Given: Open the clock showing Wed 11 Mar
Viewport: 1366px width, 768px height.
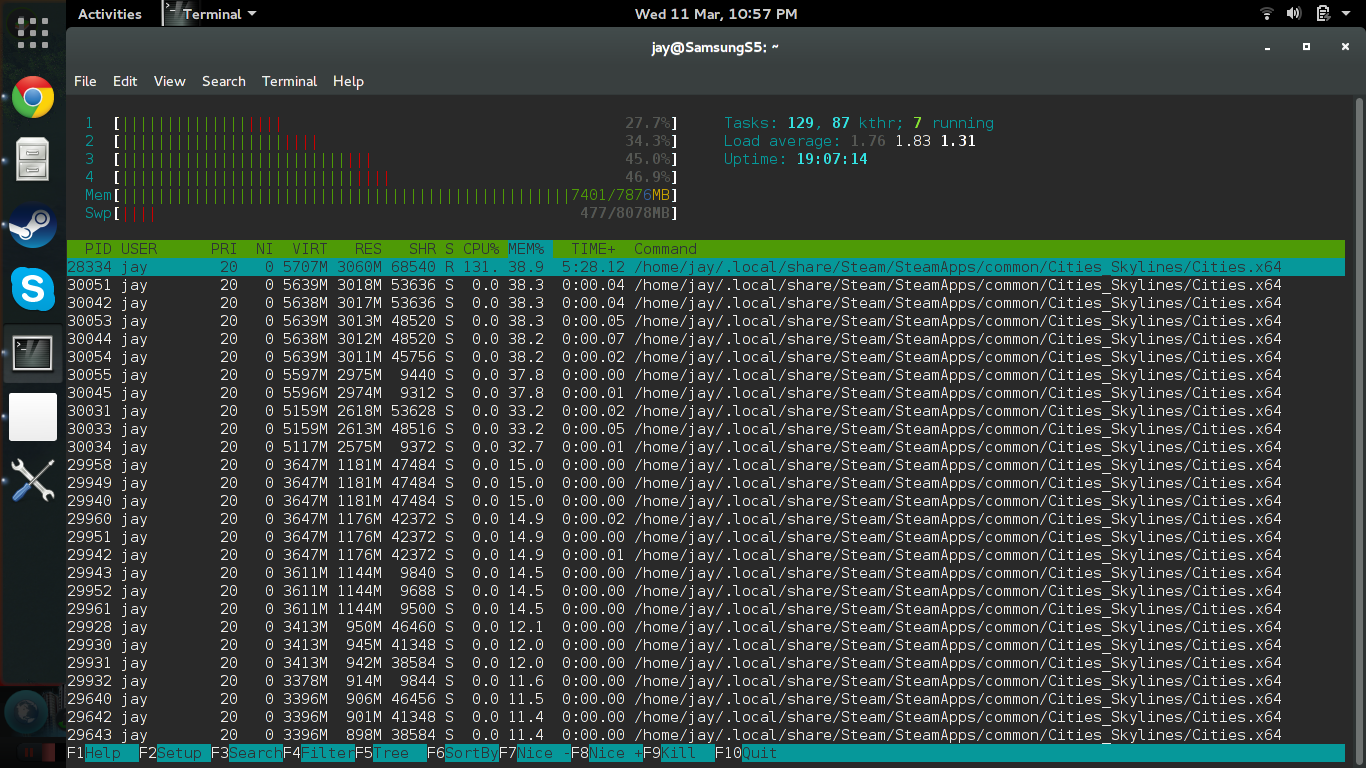Looking at the screenshot, I should (x=716, y=14).
